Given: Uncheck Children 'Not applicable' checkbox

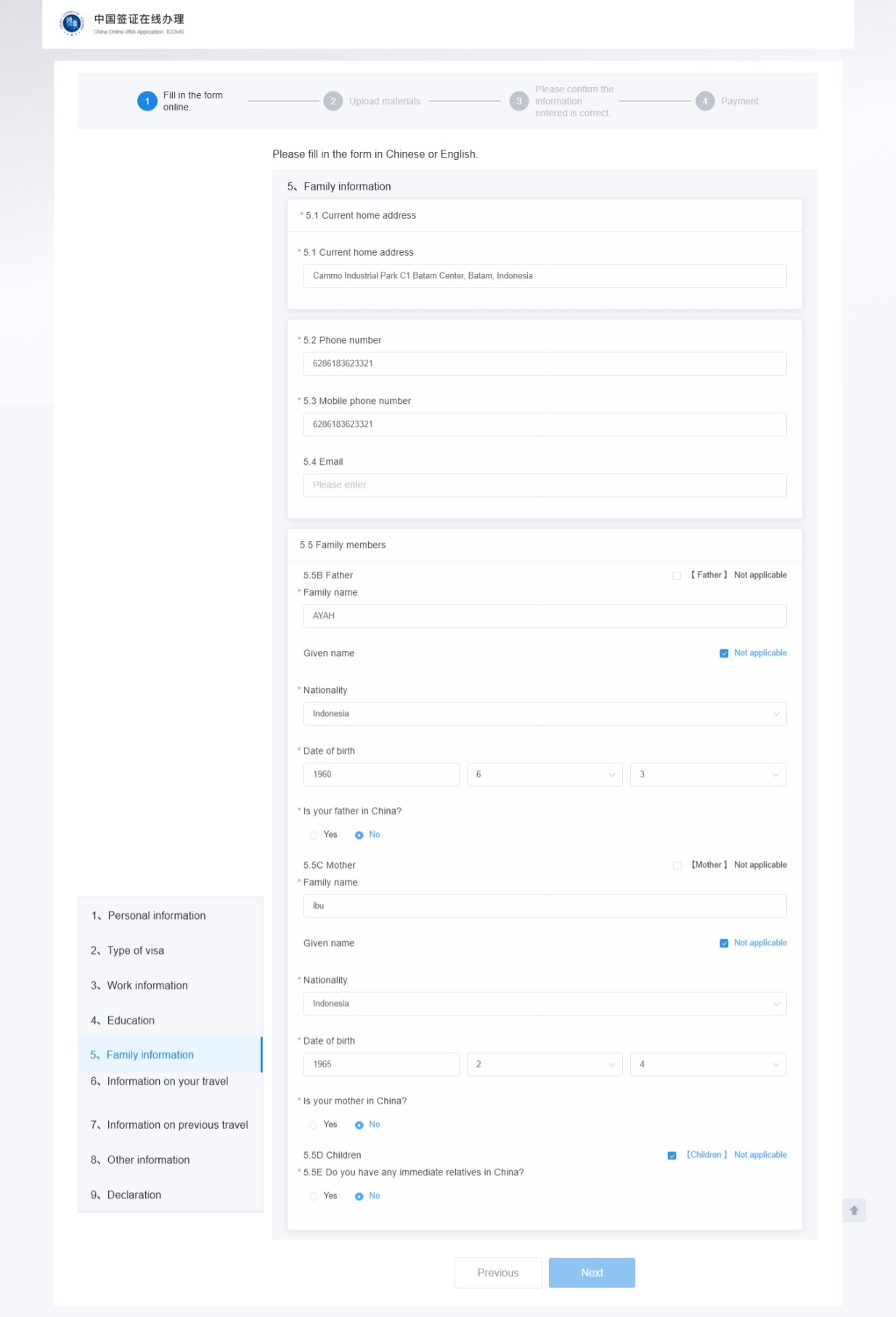Looking at the screenshot, I should 672,1155.
